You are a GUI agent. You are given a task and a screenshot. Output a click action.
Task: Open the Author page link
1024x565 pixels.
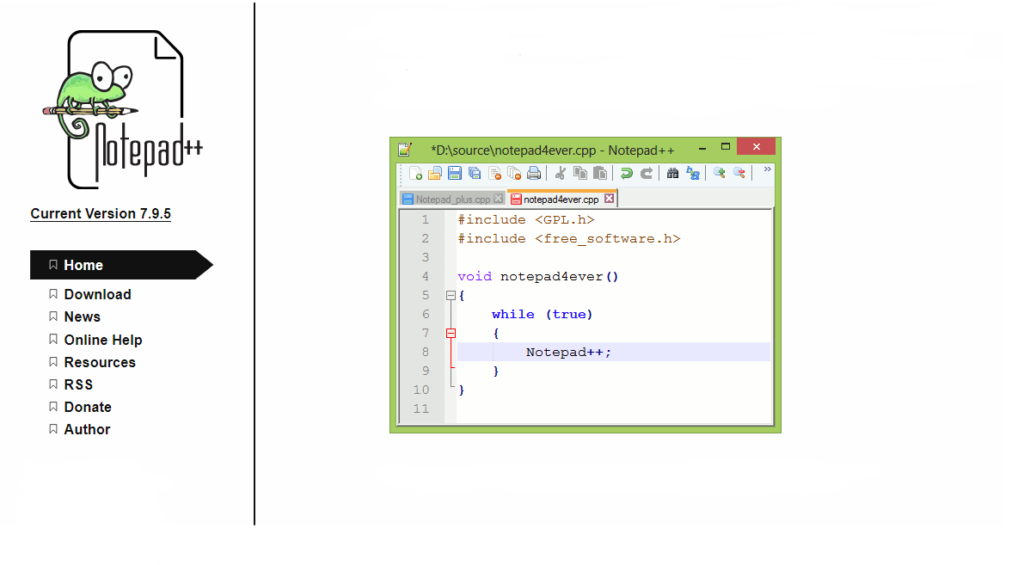(87, 429)
